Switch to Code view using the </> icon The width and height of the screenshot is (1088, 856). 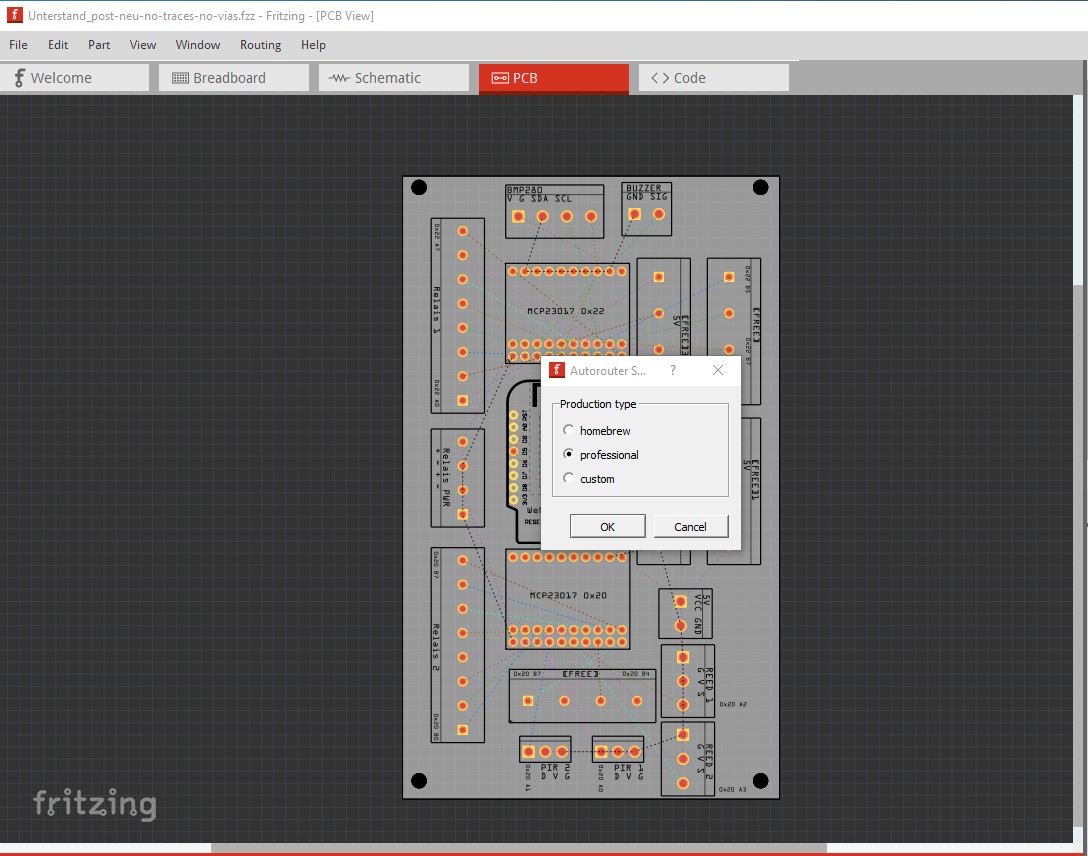click(x=659, y=77)
